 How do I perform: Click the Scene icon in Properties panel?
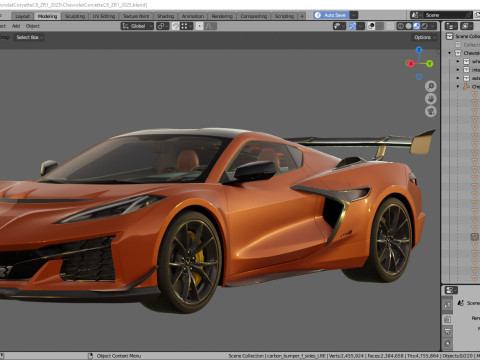pos(461,303)
